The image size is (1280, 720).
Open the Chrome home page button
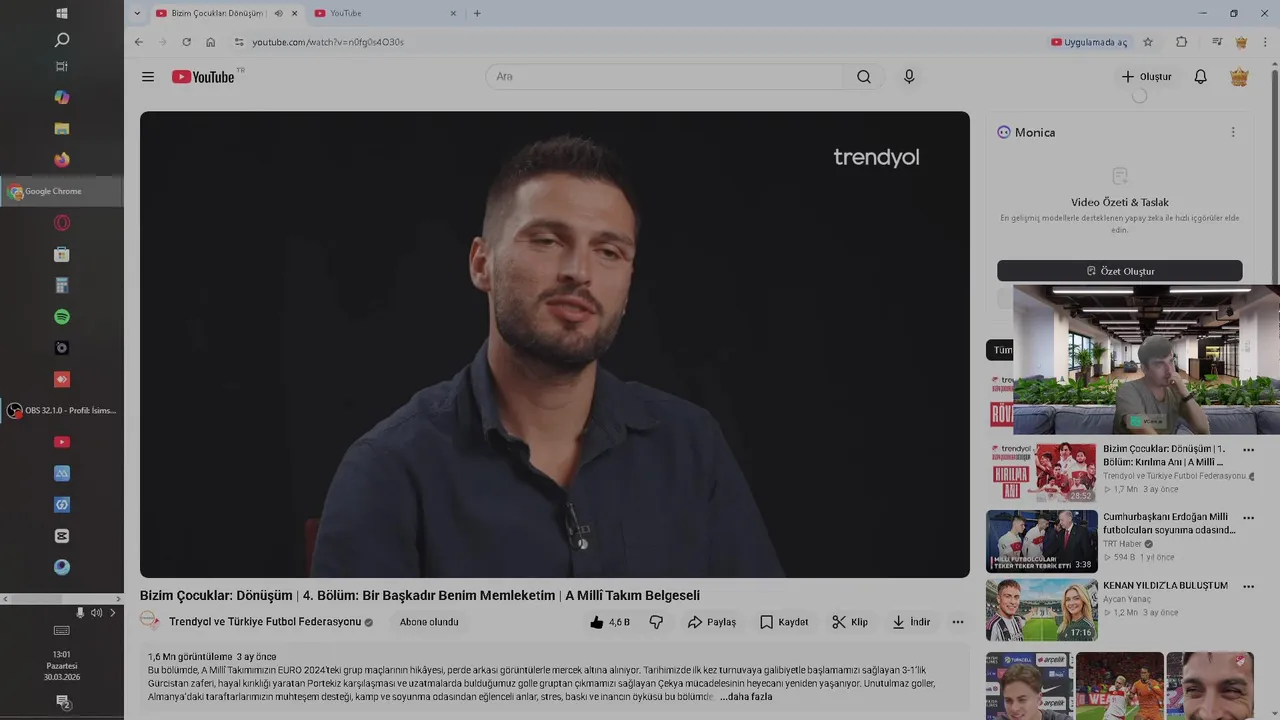[210, 42]
